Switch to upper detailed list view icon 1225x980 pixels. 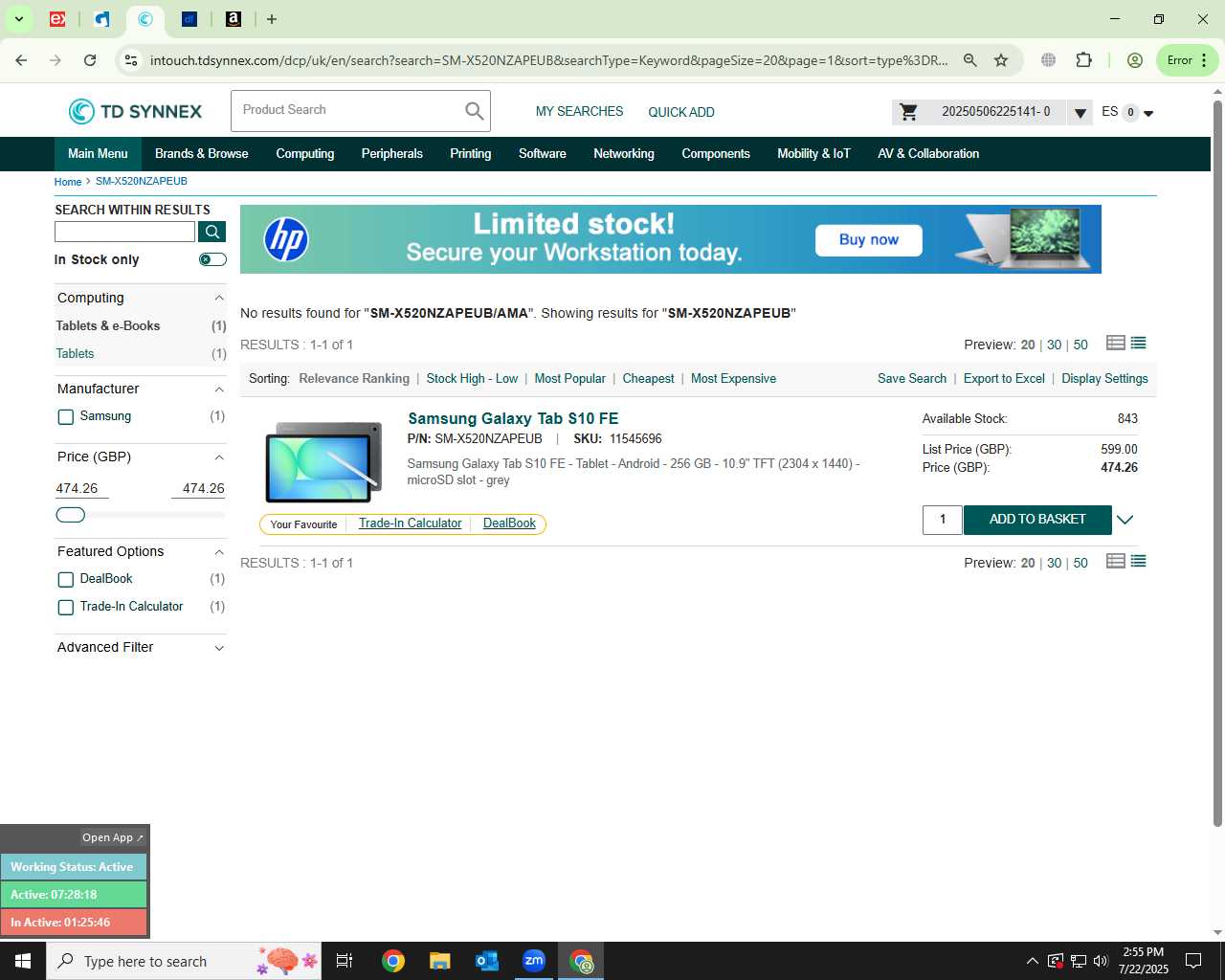tap(1115, 343)
